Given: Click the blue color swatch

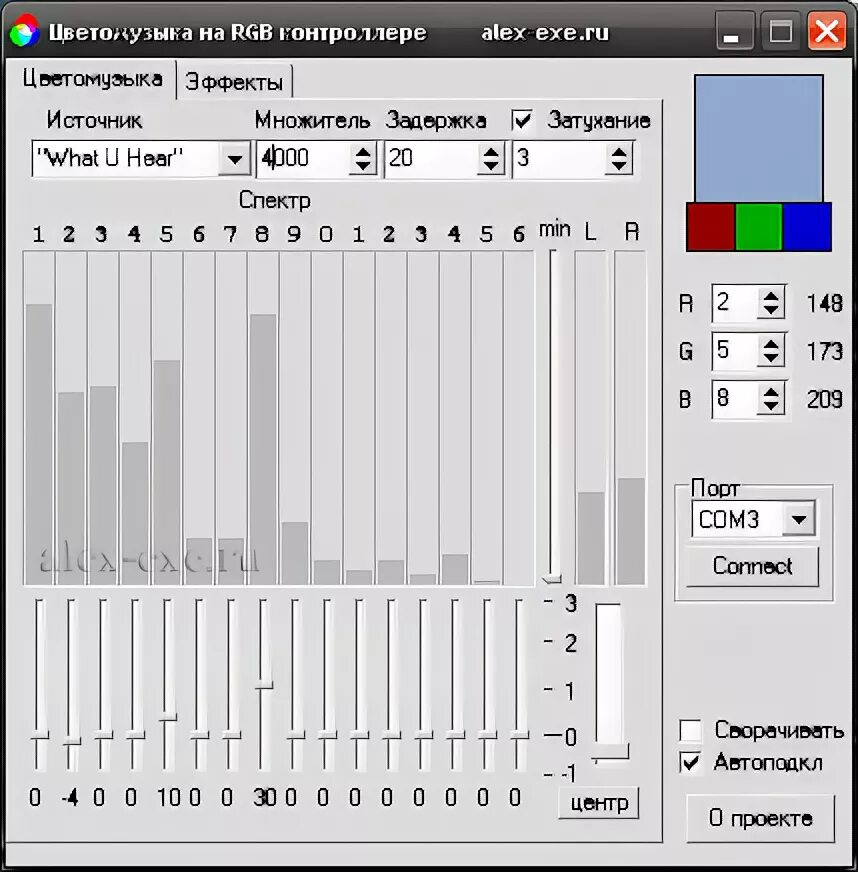Looking at the screenshot, I should 807,227.
